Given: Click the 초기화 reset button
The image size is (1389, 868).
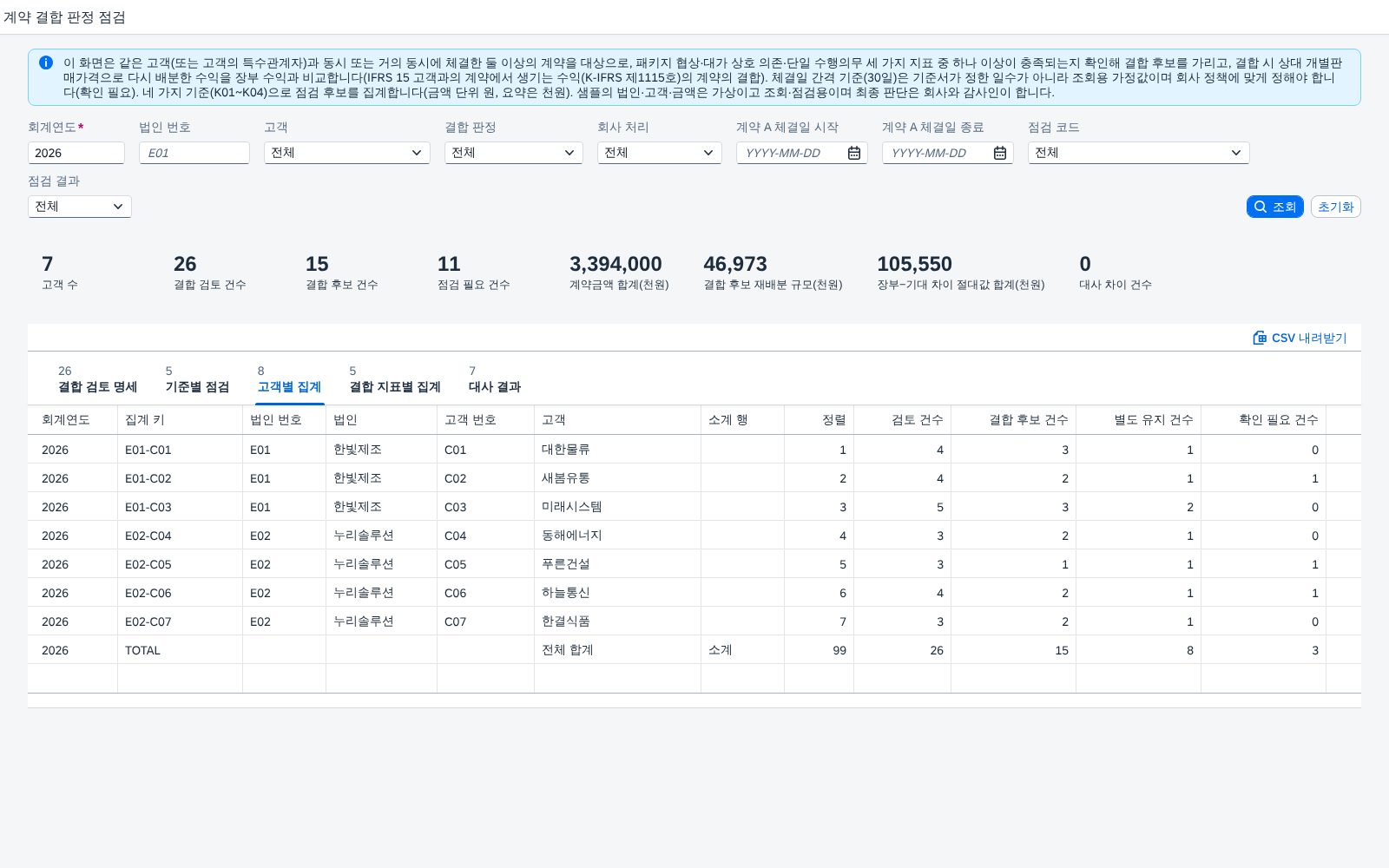Looking at the screenshot, I should pyautogui.click(x=1335, y=207).
